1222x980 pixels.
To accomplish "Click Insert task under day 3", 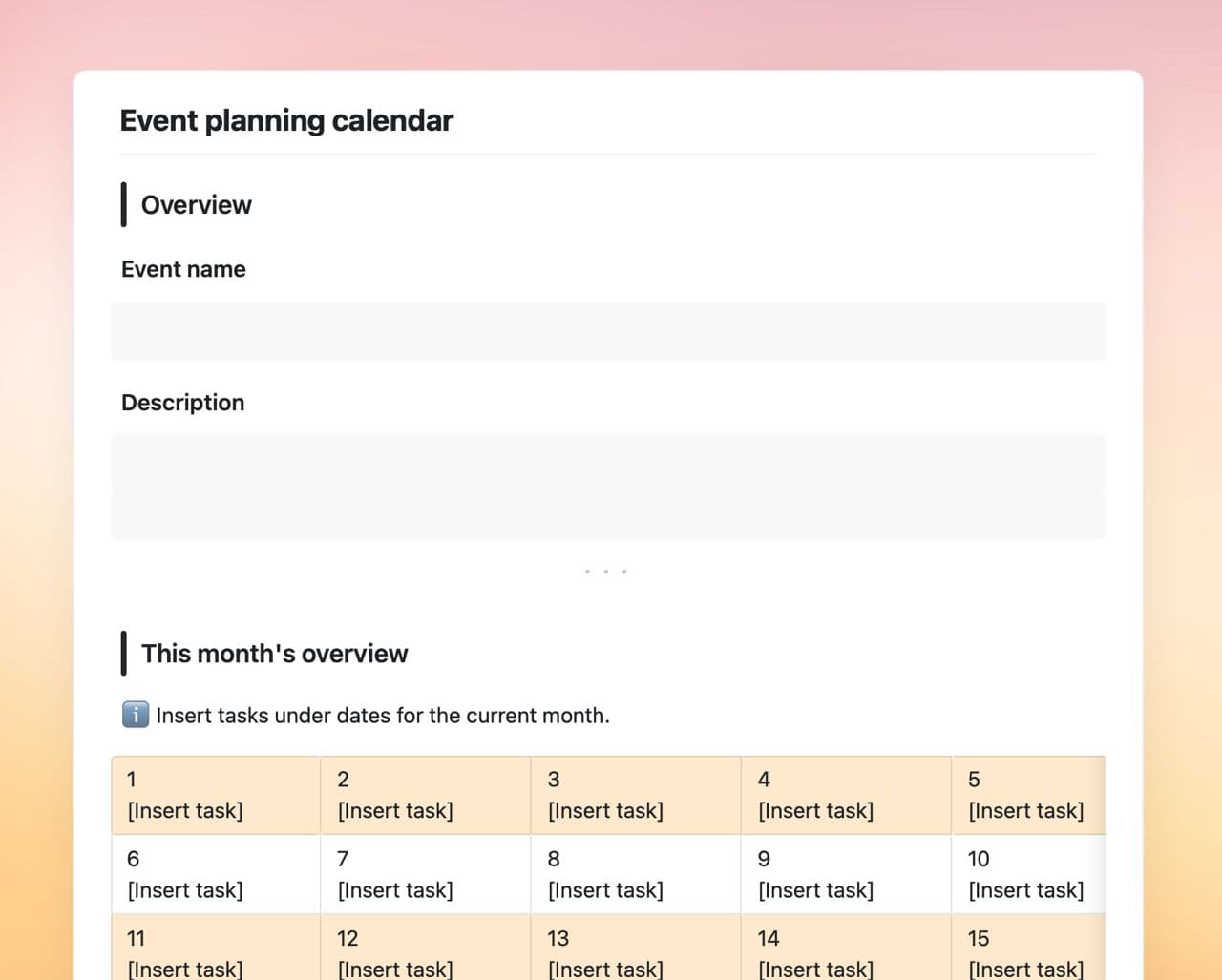I will tap(605, 811).
